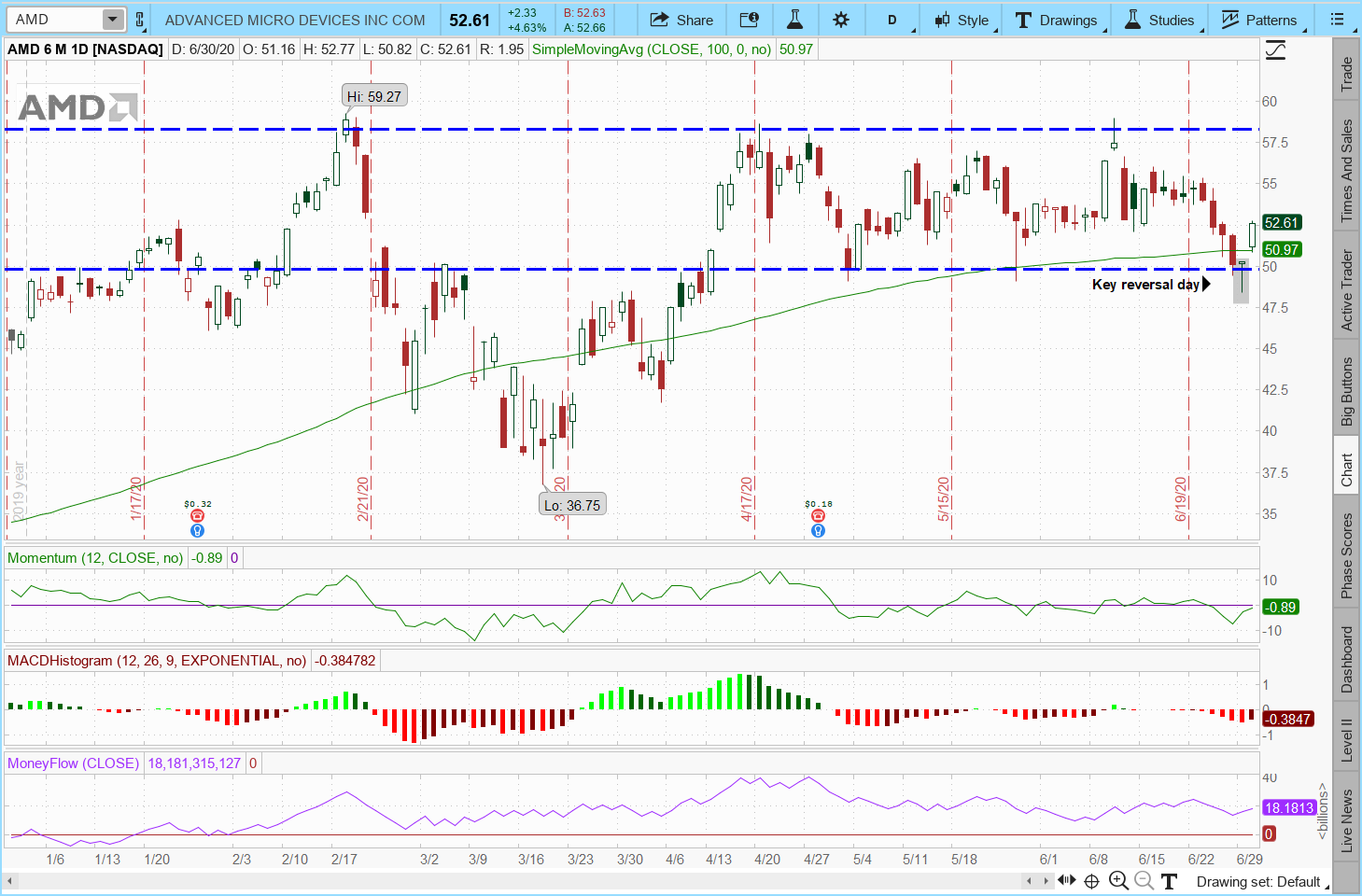
Task: Open chart settings with the gear icon
Action: point(841,20)
